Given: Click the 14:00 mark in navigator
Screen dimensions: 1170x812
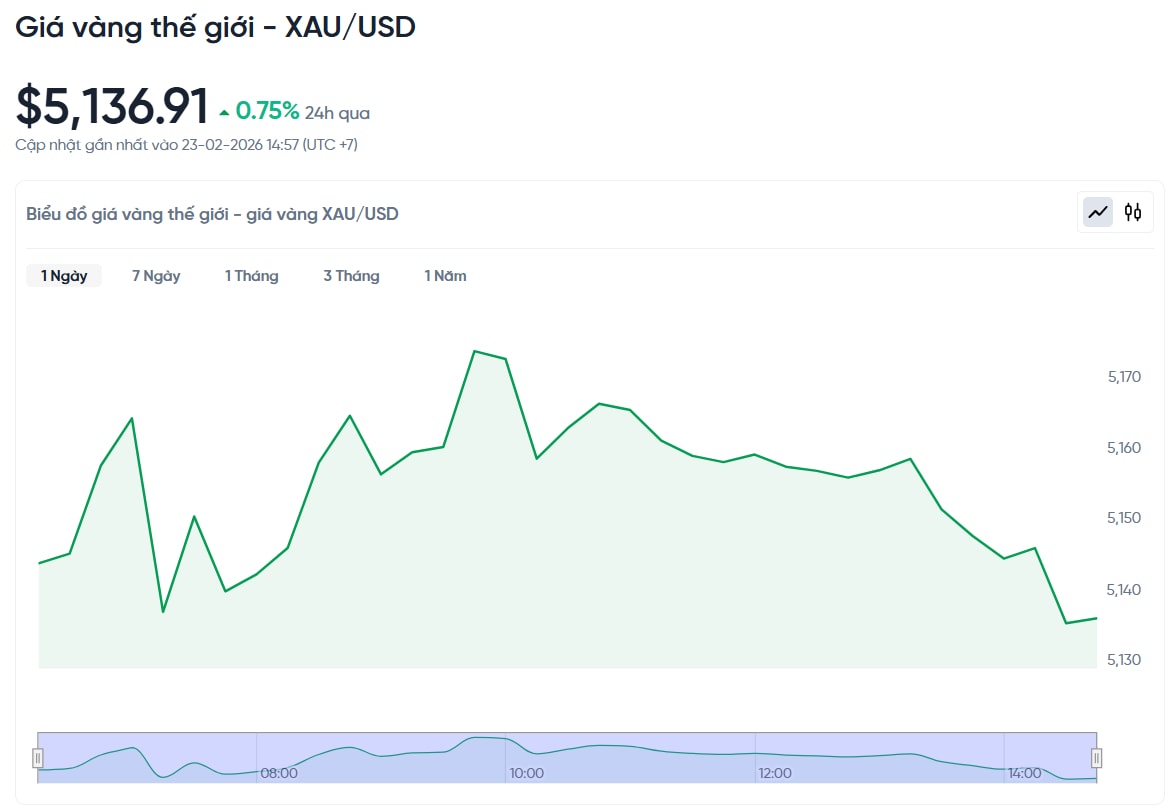Looking at the screenshot, I should 1024,773.
